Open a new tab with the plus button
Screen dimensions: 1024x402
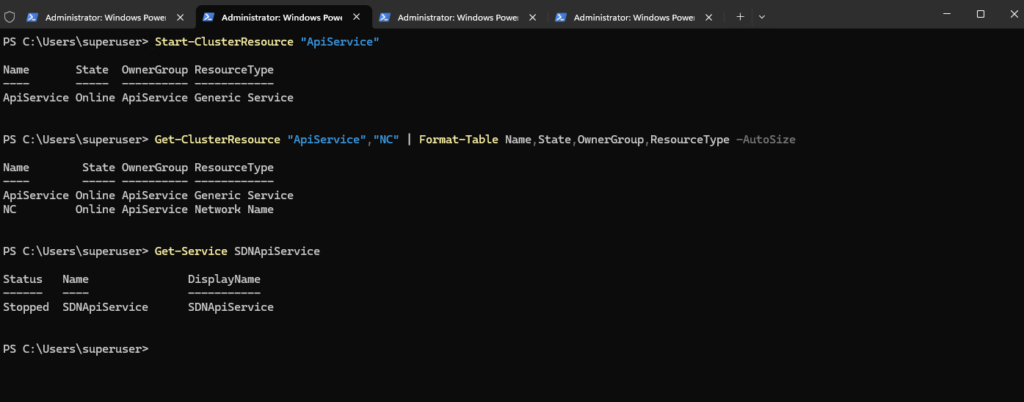tap(740, 17)
